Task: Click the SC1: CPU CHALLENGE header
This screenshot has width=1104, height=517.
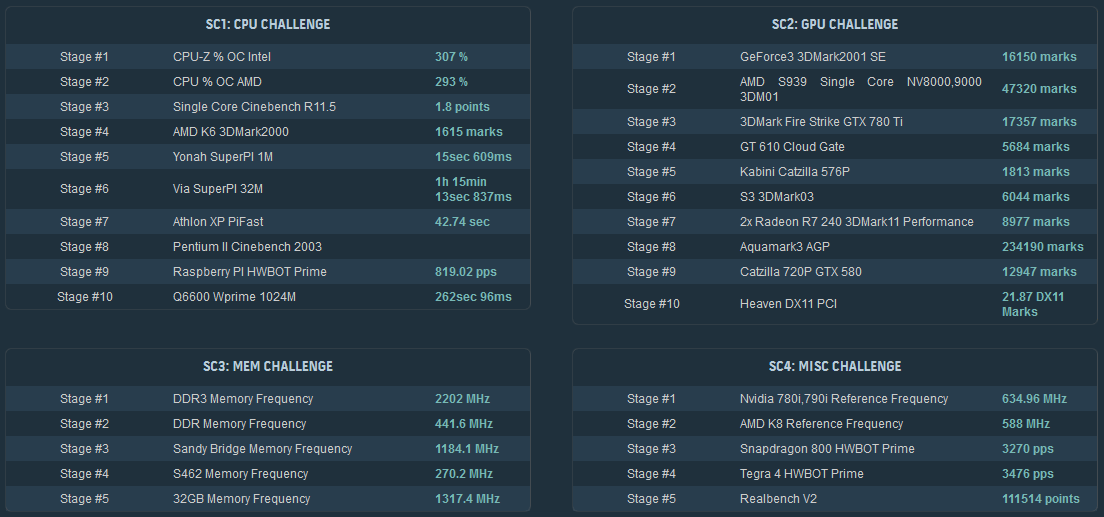Action: (268, 24)
